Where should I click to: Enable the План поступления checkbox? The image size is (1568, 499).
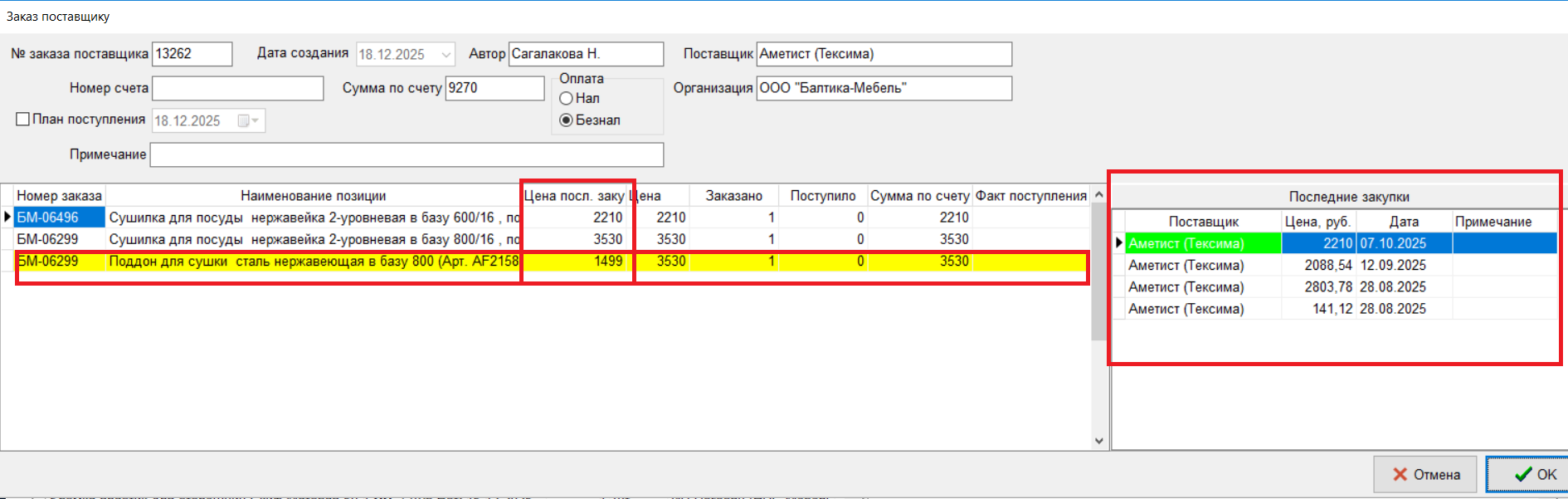23,120
